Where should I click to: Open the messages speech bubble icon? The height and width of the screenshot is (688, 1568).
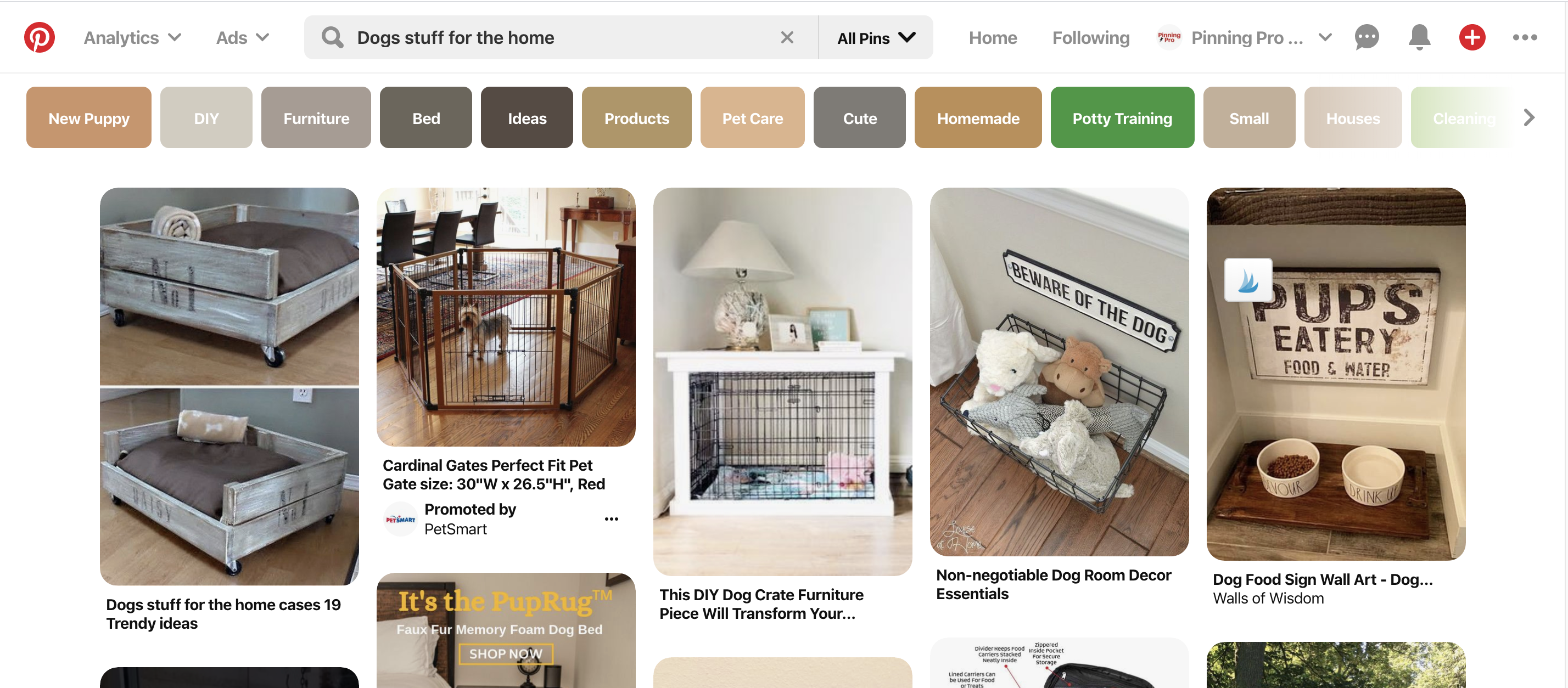click(x=1367, y=37)
